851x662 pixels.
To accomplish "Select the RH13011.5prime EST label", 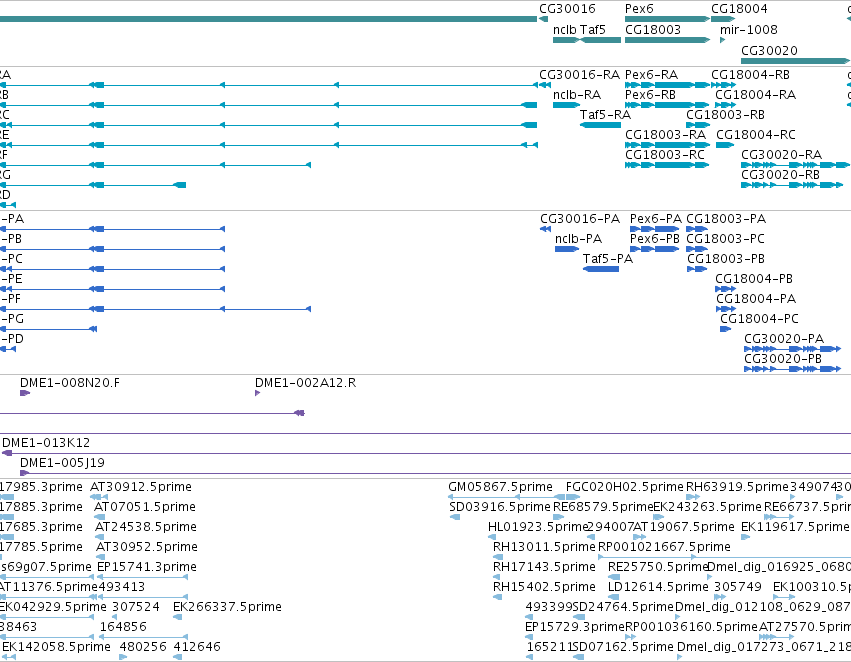I will pos(544,548).
